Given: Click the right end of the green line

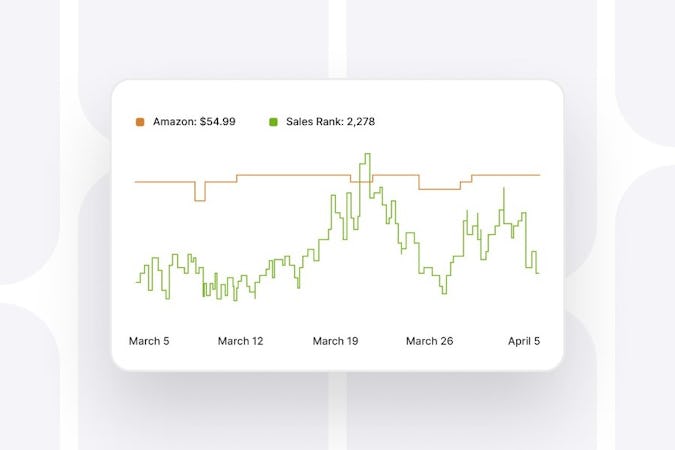Looking at the screenshot, I should point(538,273).
